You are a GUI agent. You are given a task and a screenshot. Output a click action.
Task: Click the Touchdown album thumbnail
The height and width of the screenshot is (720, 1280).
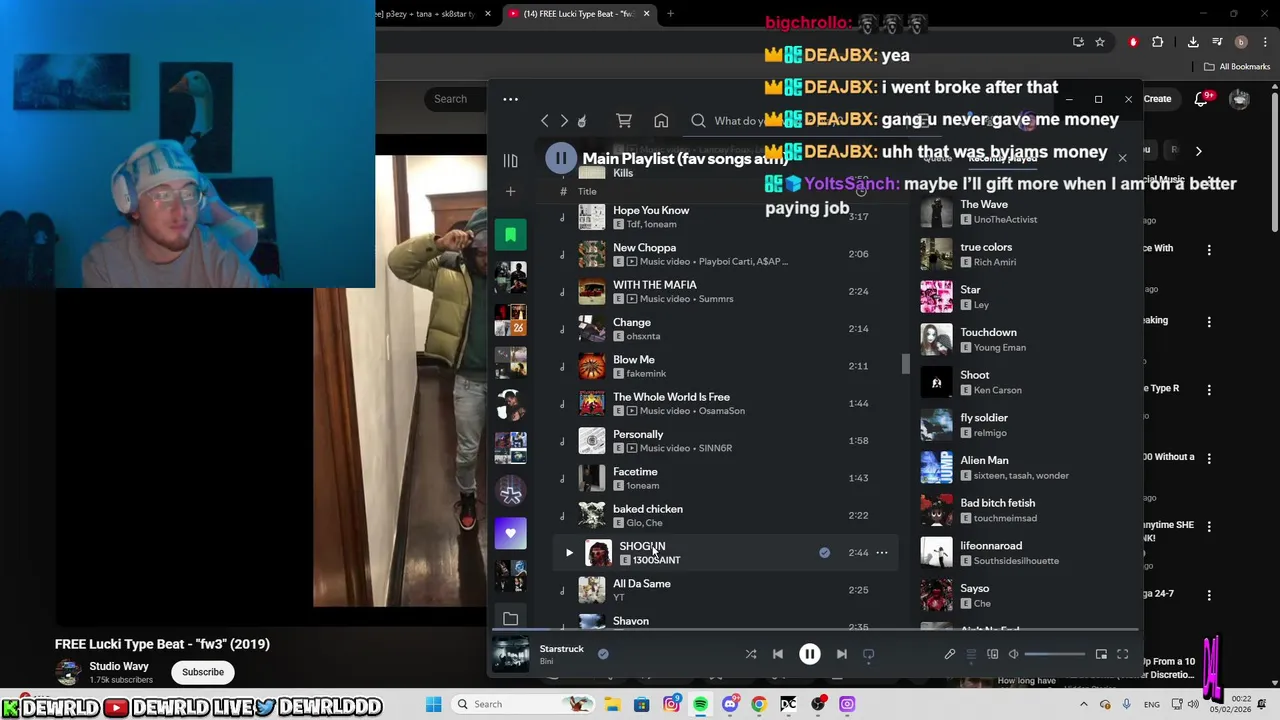pos(937,340)
